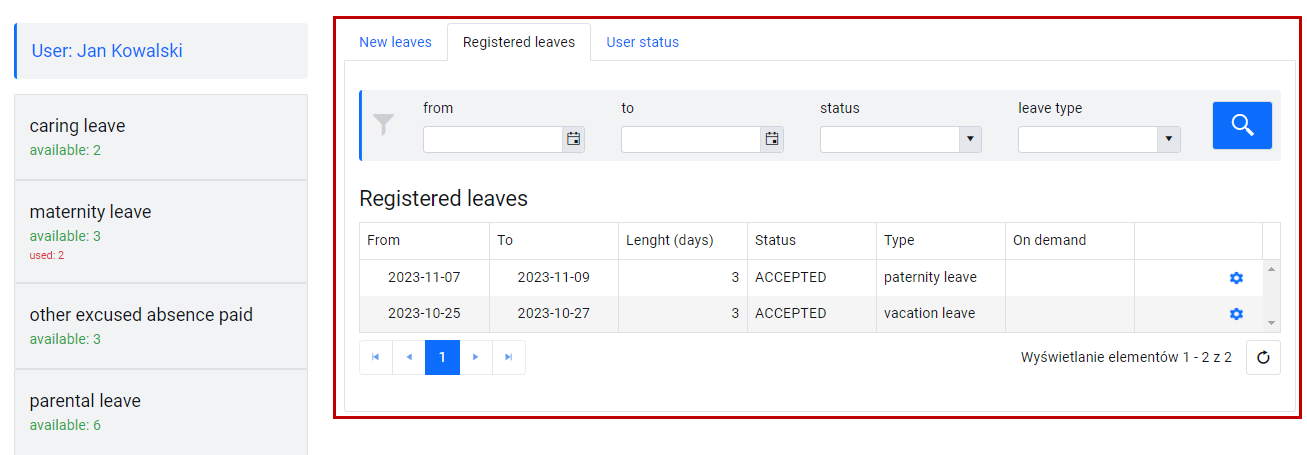Click the paternity leave type cell

[941, 278]
